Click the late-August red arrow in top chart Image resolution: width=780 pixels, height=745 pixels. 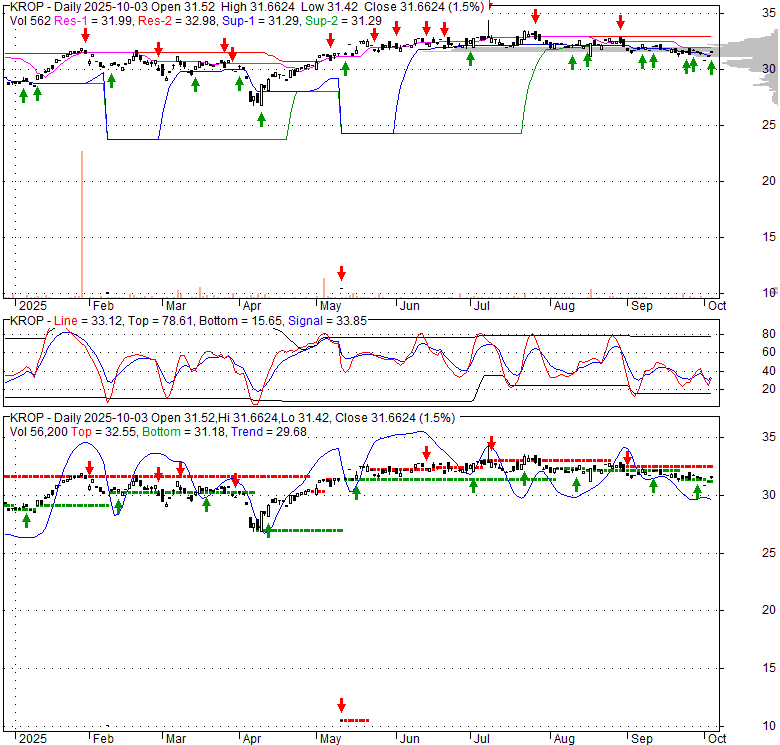pyautogui.click(x=621, y=20)
